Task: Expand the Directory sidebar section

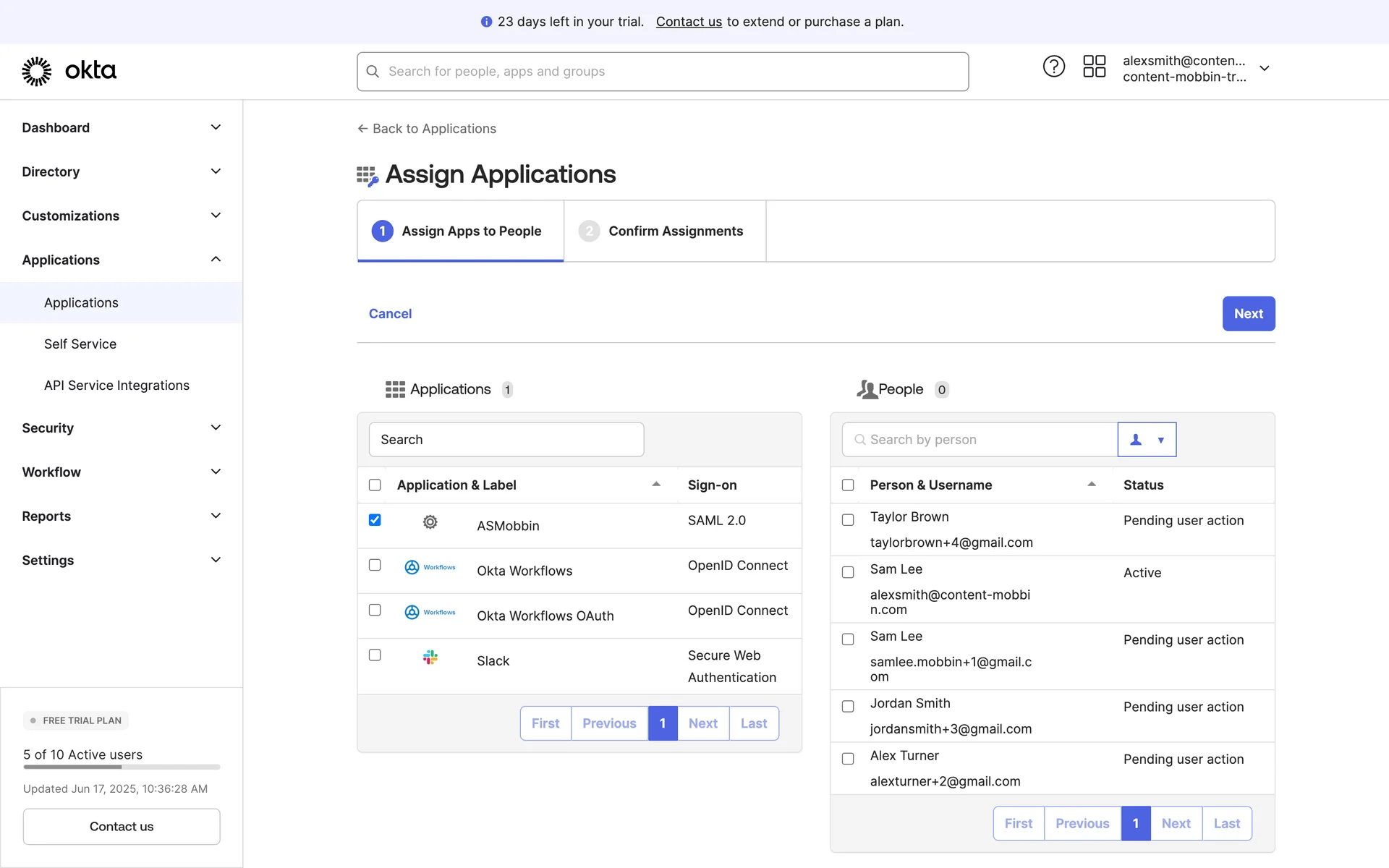Action: pyautogui.click(x=121, y=171)
